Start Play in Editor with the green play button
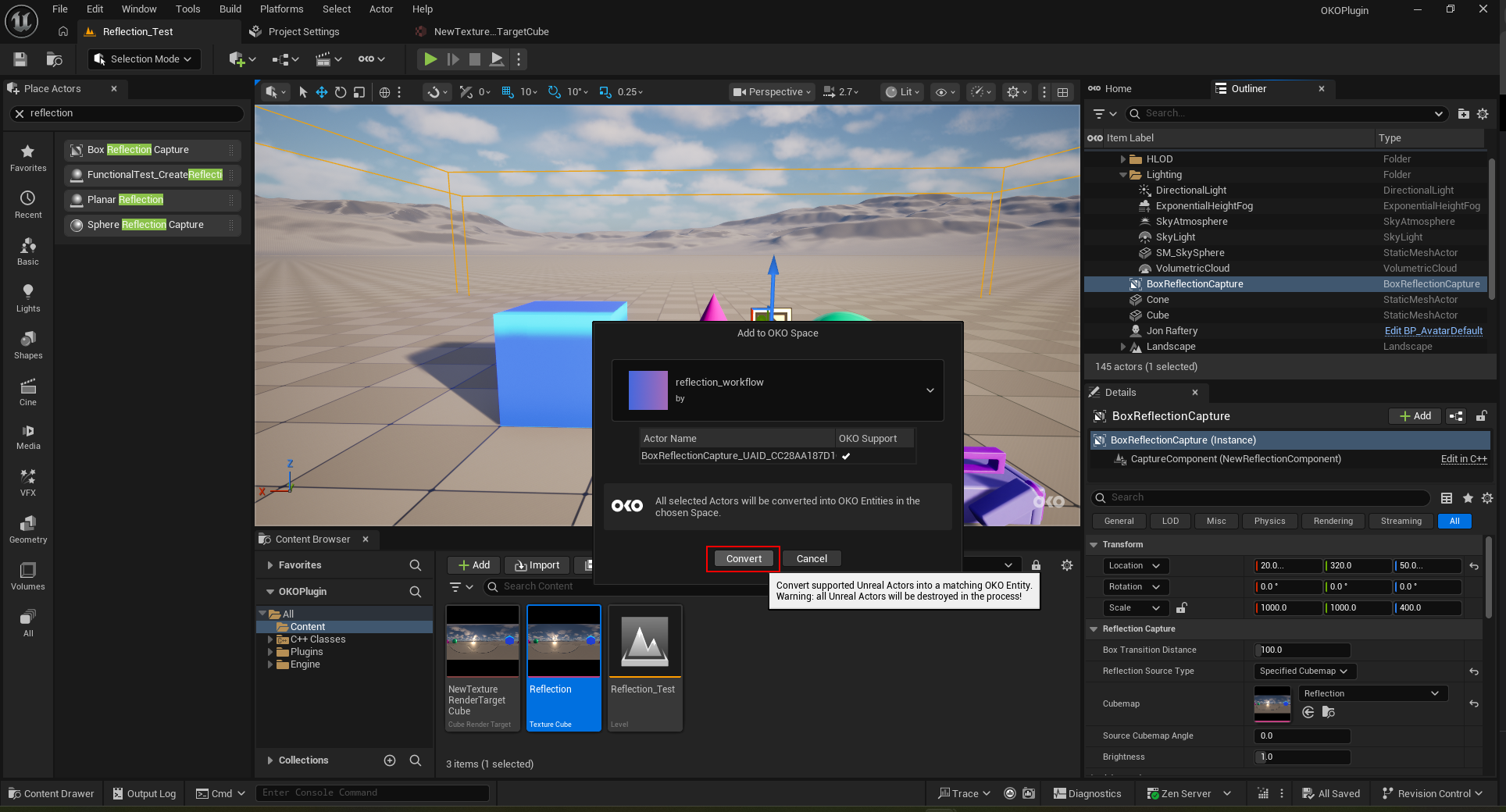1506x812 pixels. click(430, 59)
